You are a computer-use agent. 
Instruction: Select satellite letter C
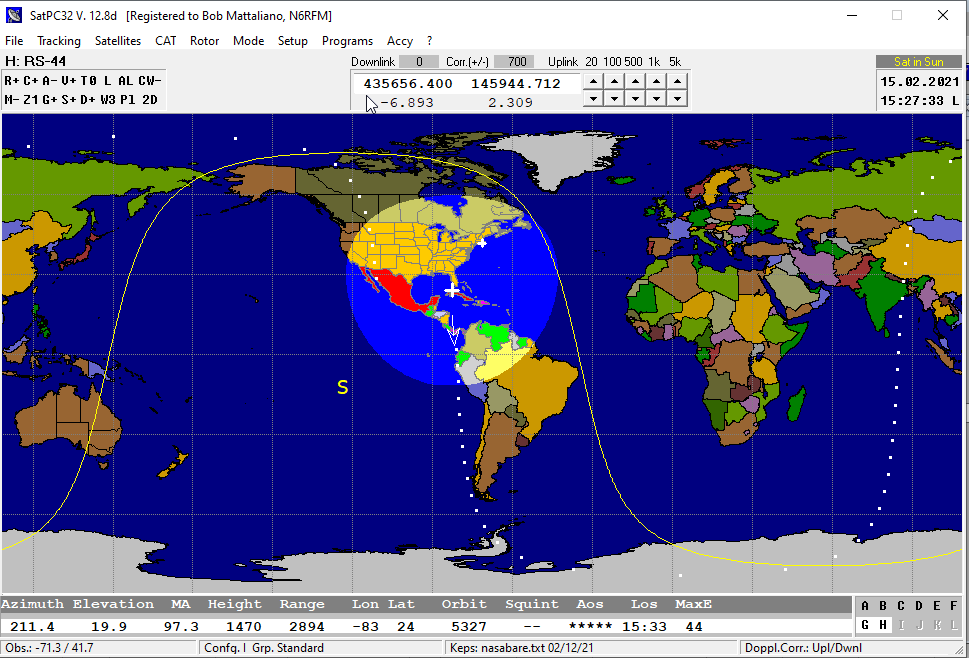click(901, 606)
